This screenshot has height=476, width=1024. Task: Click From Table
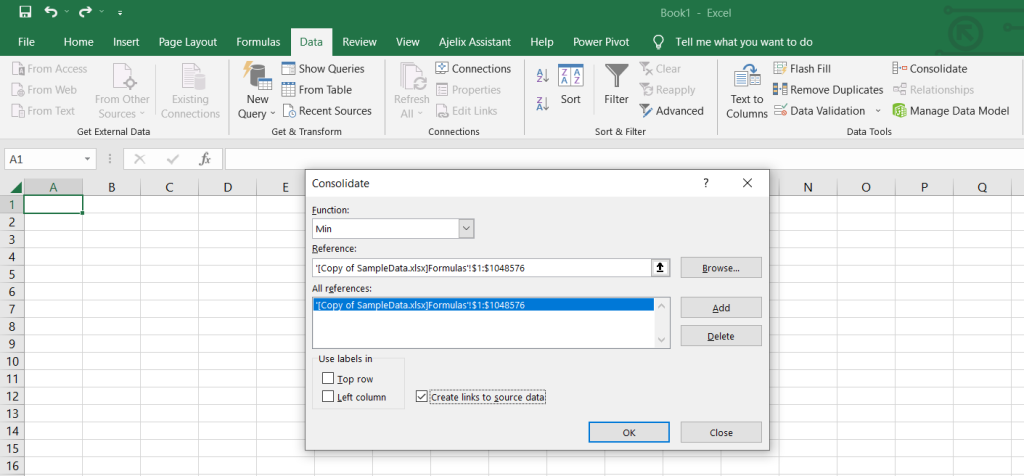(x=317, y=89)
